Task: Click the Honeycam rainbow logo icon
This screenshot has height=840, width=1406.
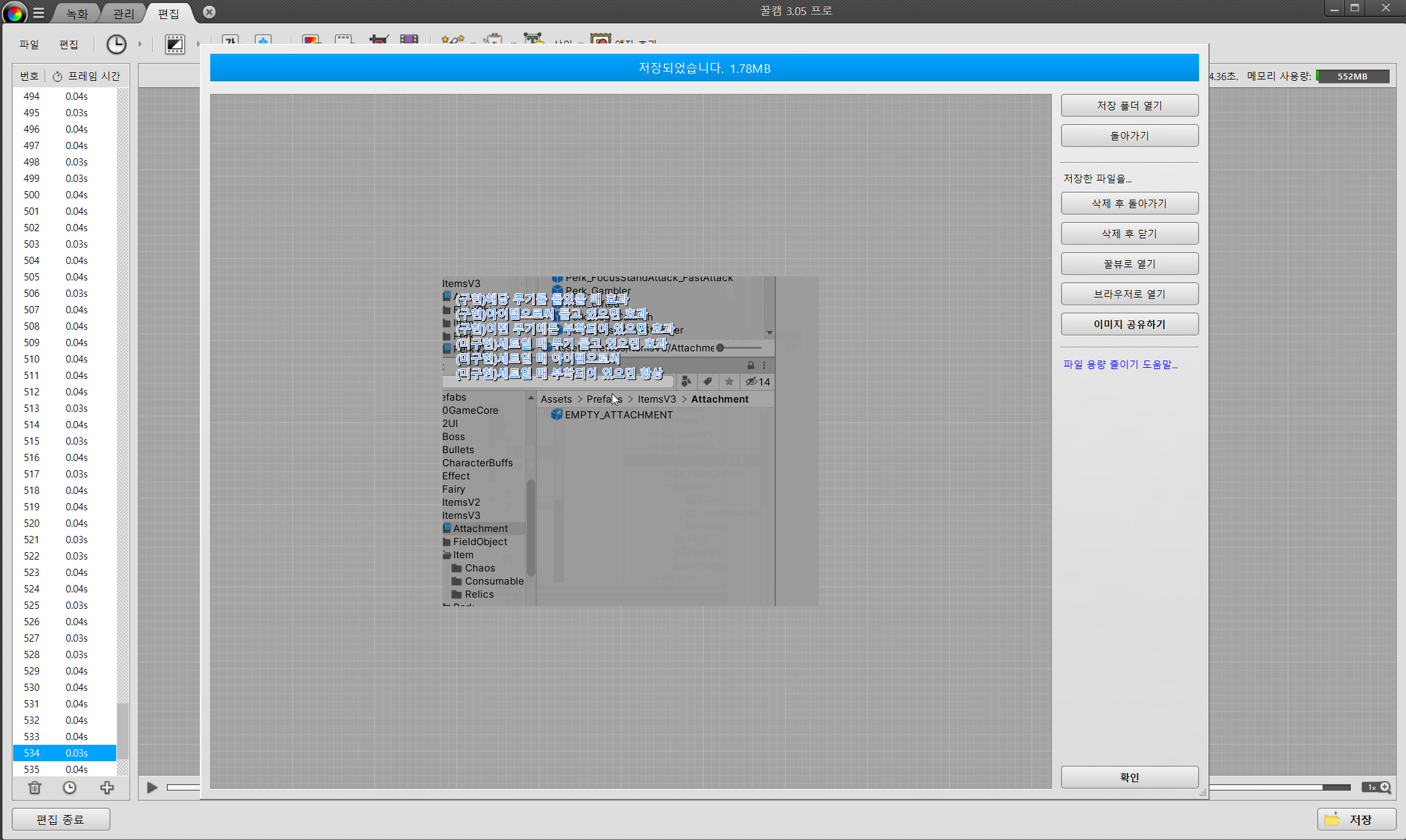Action: (x=14, y=12)
